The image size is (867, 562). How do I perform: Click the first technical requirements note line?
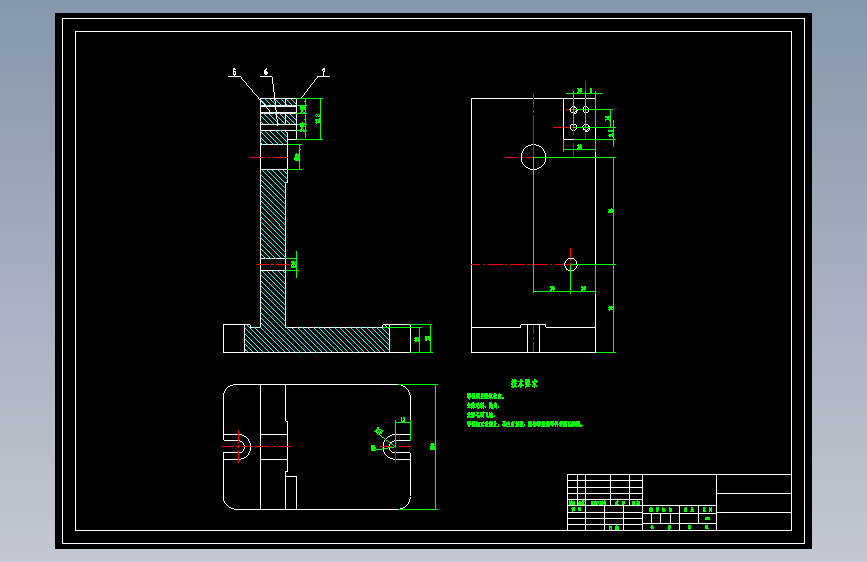pyautogui.click(x=485, y=397)
